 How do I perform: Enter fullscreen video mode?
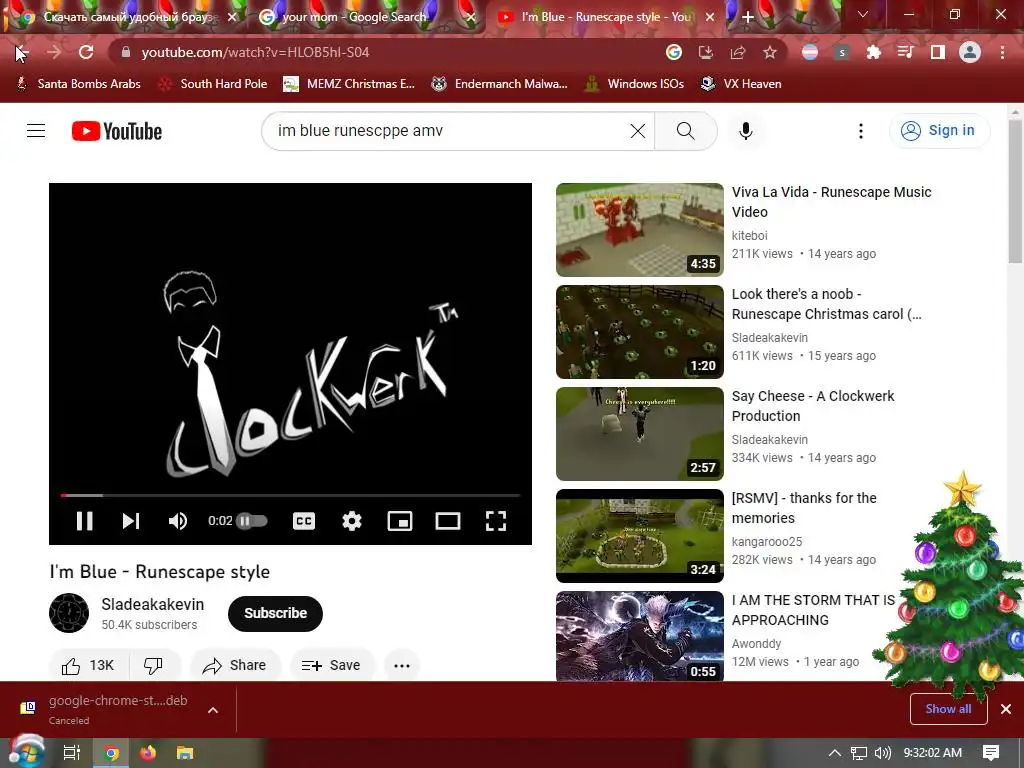point(496,521)
